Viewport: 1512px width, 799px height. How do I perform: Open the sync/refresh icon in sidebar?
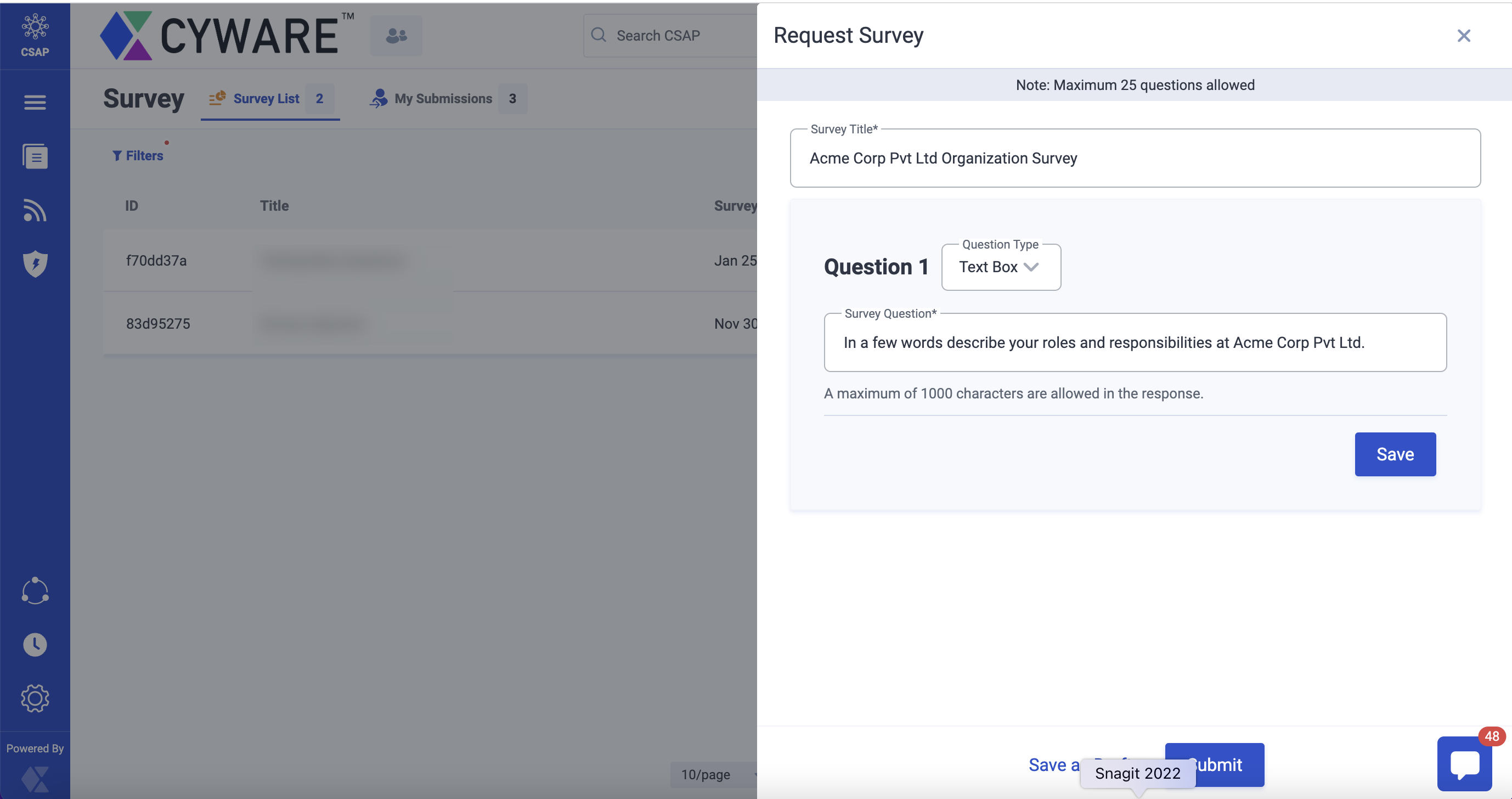35,590
